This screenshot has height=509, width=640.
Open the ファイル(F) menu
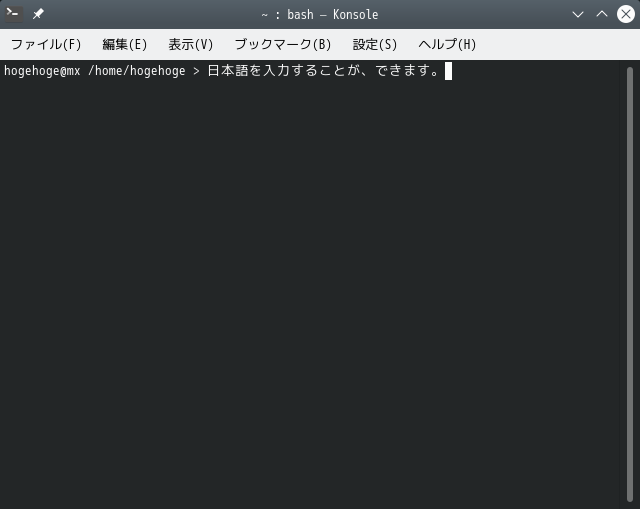[x=46, y=44]
